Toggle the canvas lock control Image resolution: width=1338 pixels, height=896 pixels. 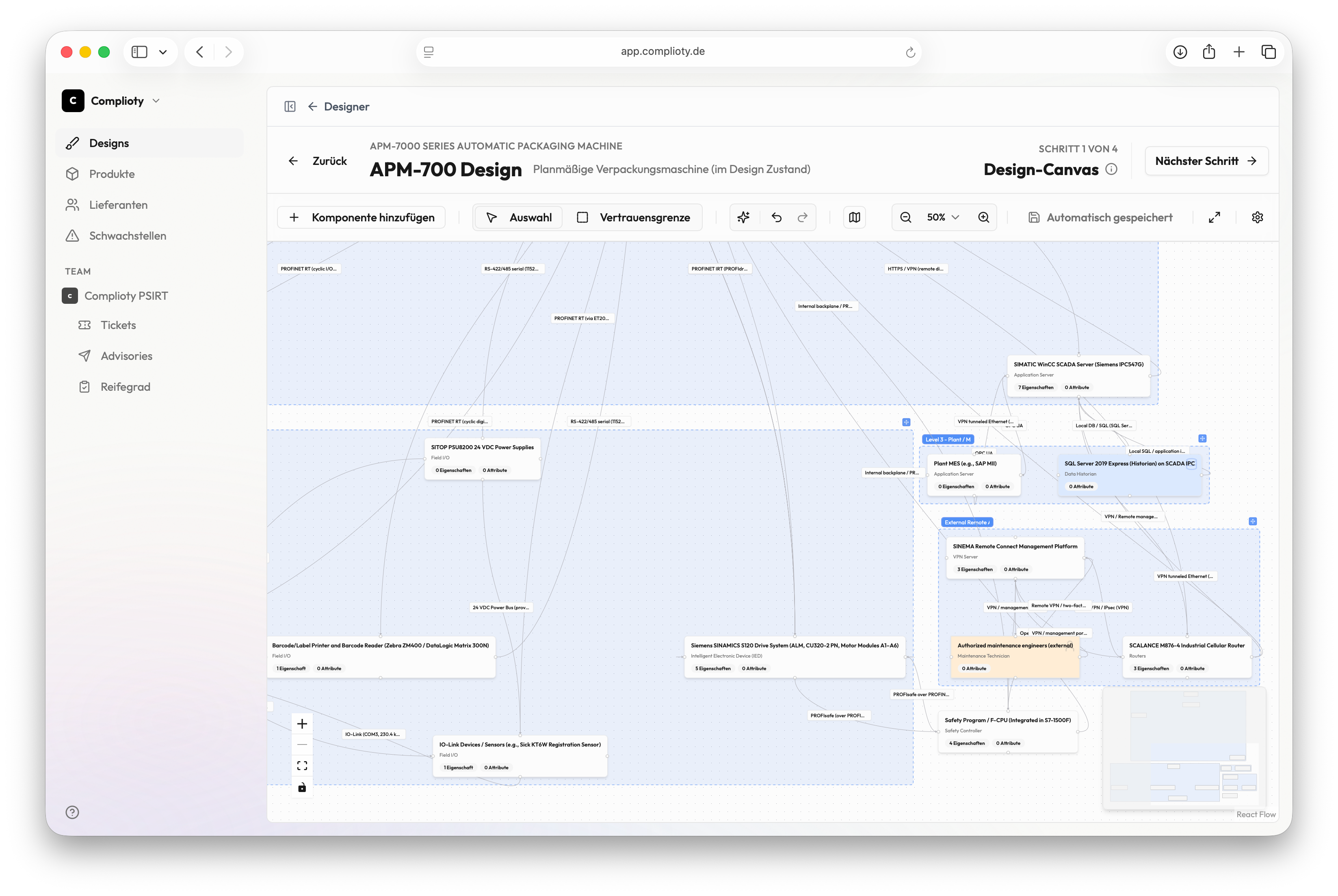302,788
